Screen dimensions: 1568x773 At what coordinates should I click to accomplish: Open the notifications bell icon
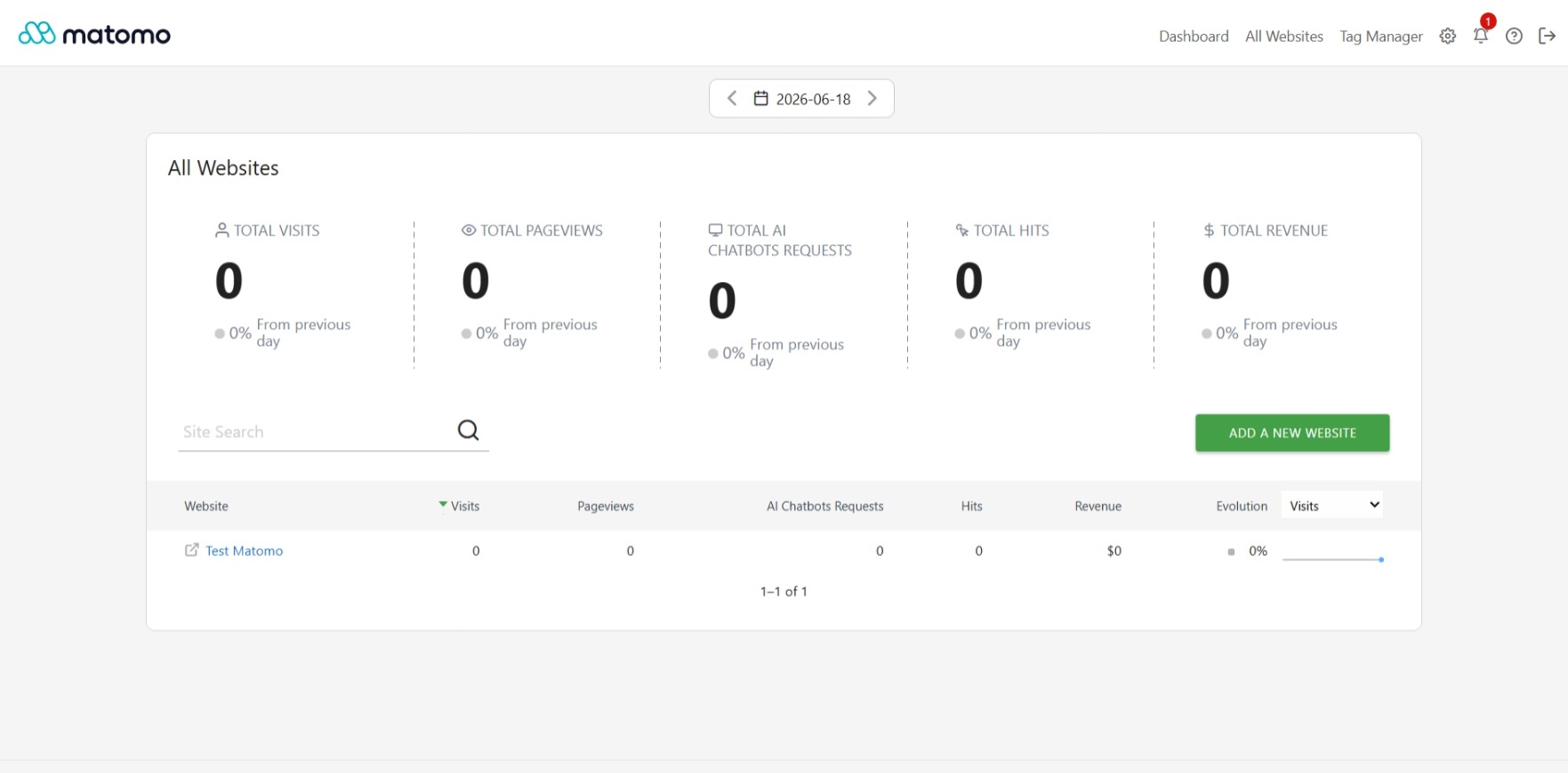[1481, 36]
